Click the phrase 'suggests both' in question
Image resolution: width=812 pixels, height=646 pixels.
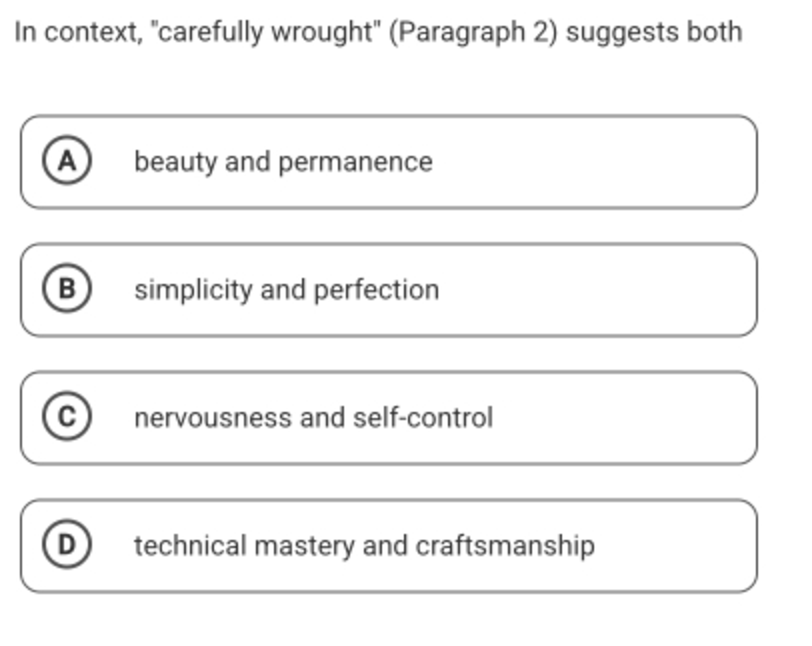655,33
